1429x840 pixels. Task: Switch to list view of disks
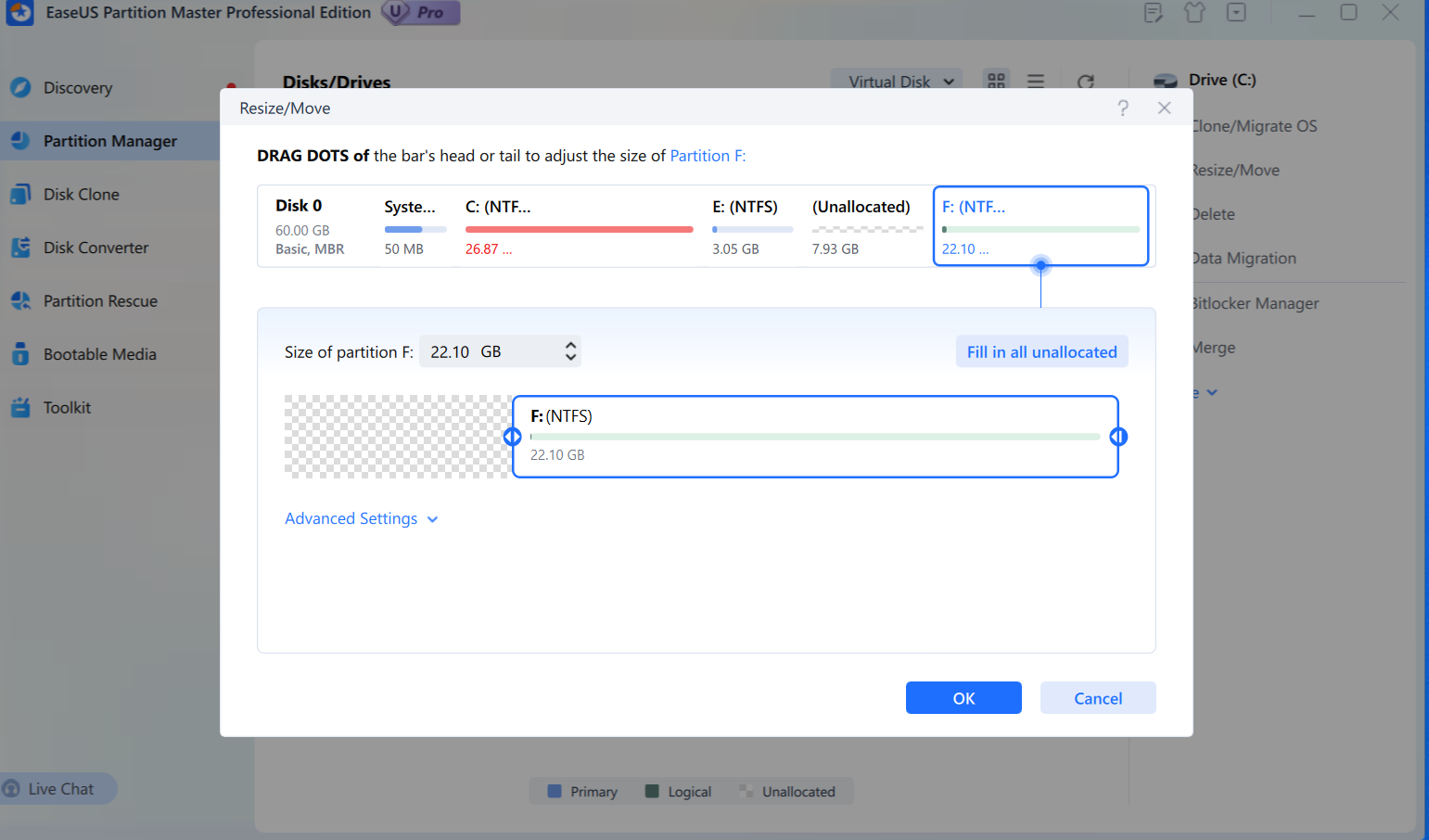click(x=1036, y=82)
